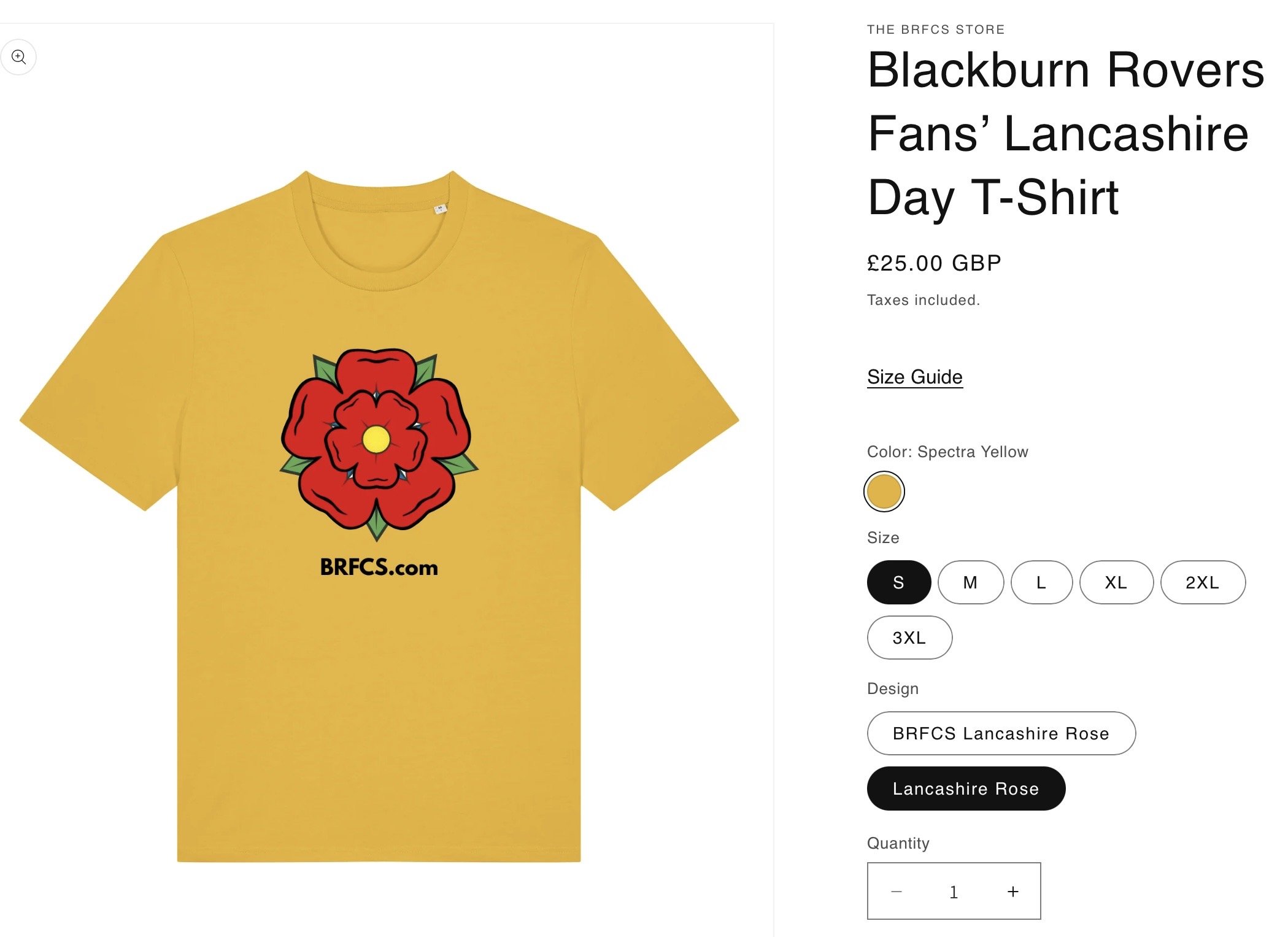
Task: Decrease quantity with the minus button
Action: click(x=896, y=891)
